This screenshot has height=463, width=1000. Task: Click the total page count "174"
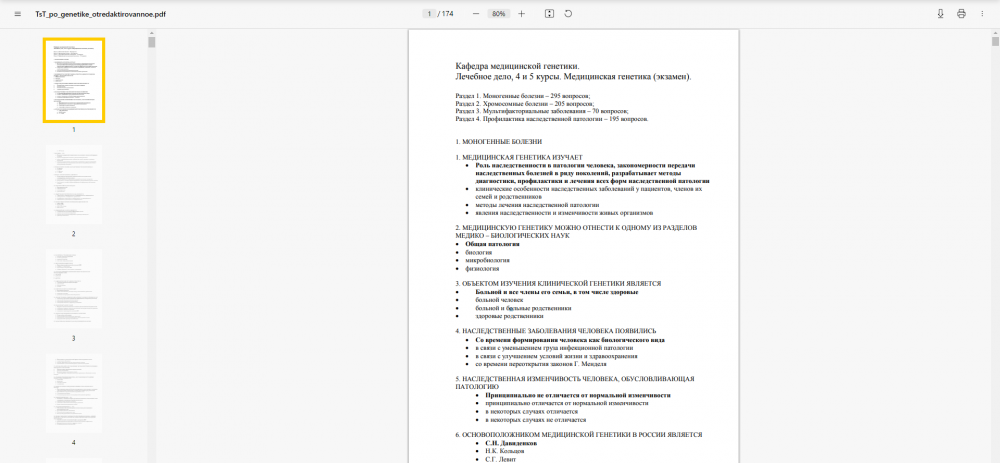click(x=448, y=13)
